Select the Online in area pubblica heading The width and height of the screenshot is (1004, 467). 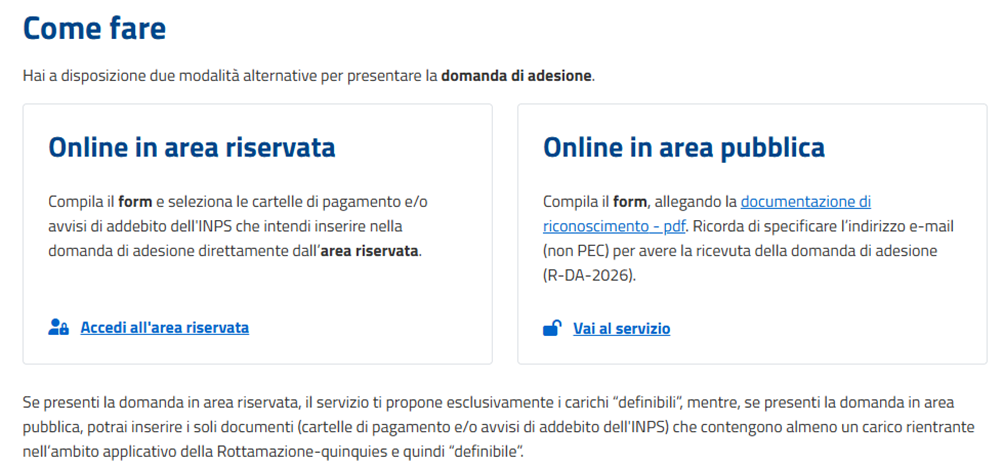683,148
